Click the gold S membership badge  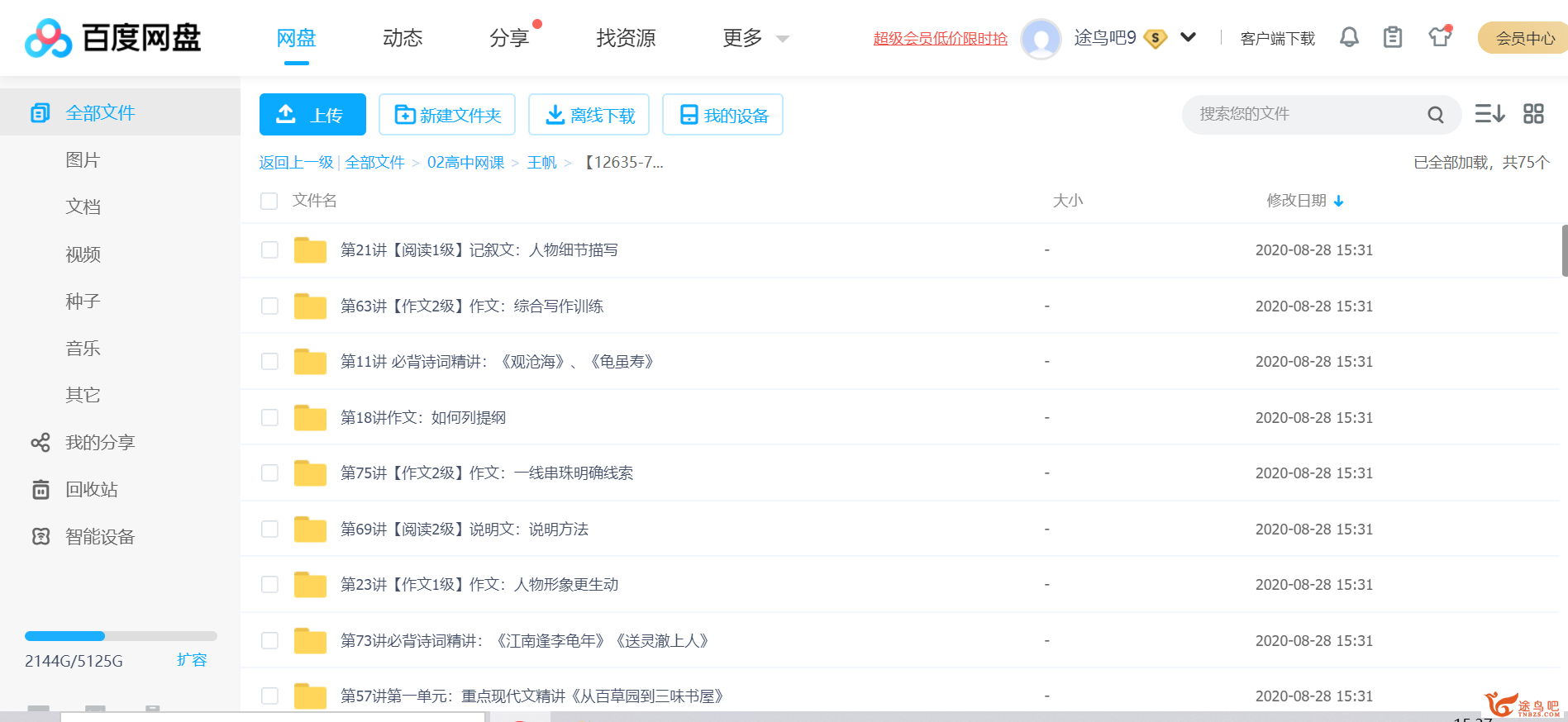tap(1156, 38)
